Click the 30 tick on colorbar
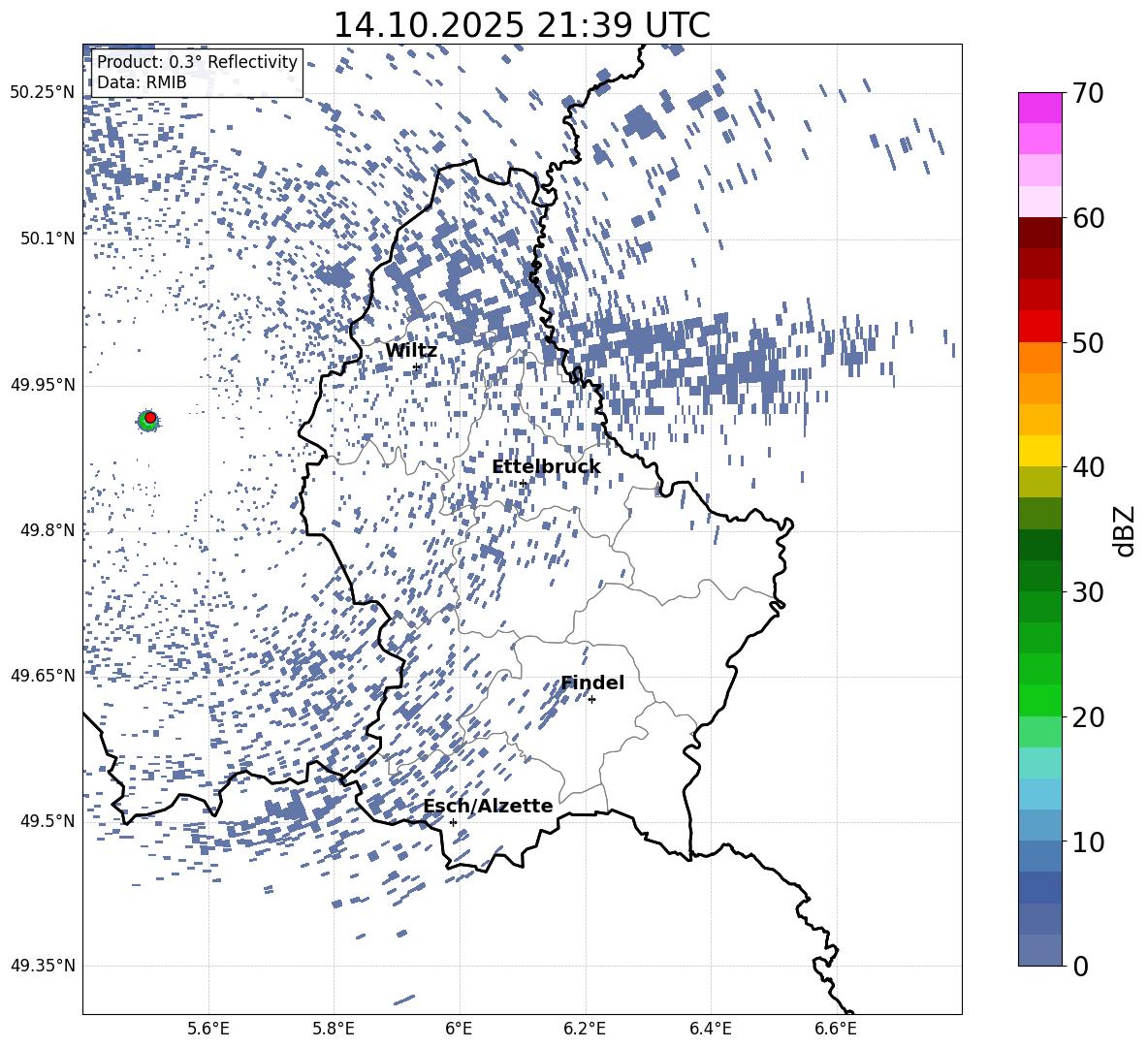 tap(1088, 591)
